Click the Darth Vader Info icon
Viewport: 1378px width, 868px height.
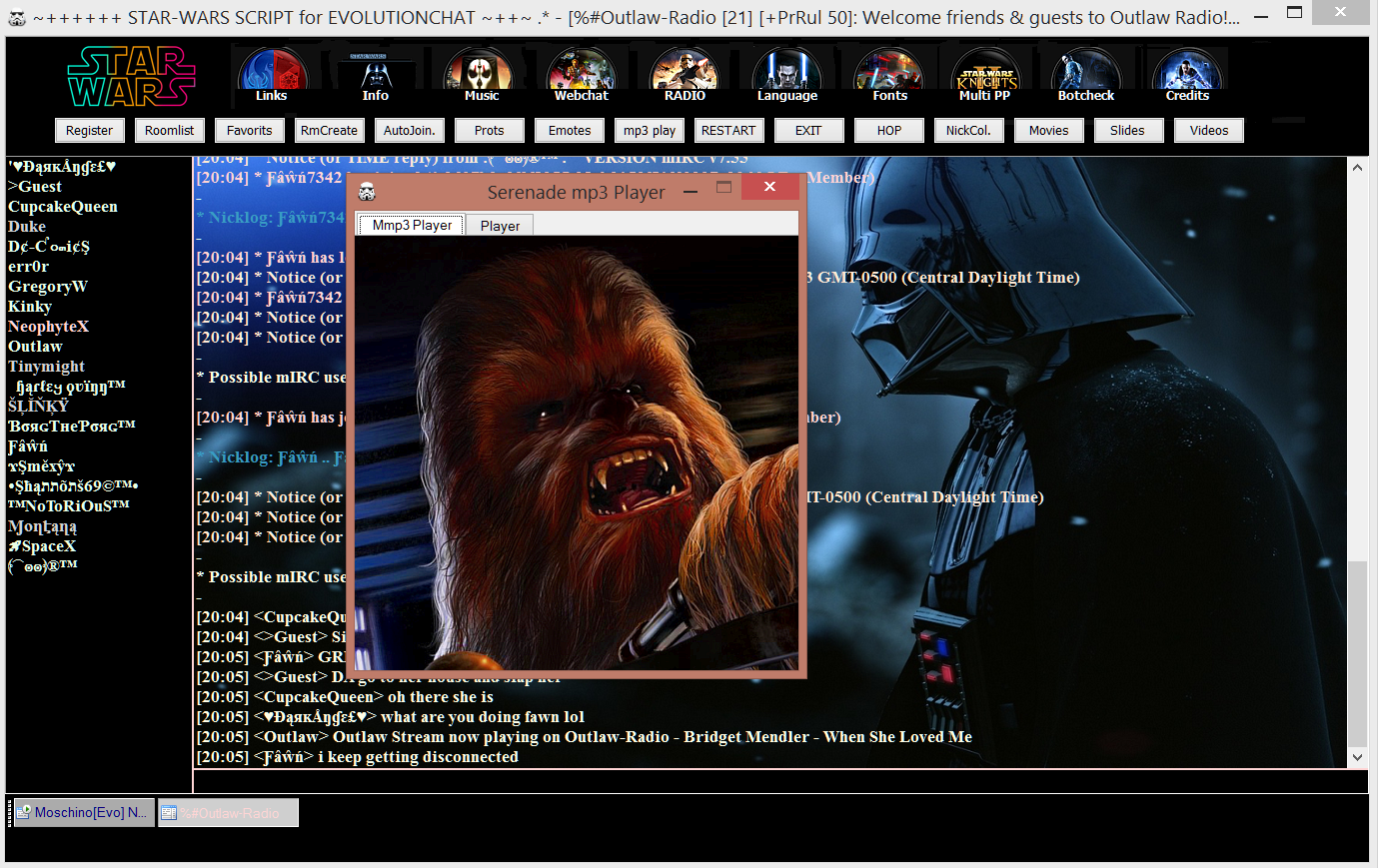pyautogui.click(x=376, y=75)
